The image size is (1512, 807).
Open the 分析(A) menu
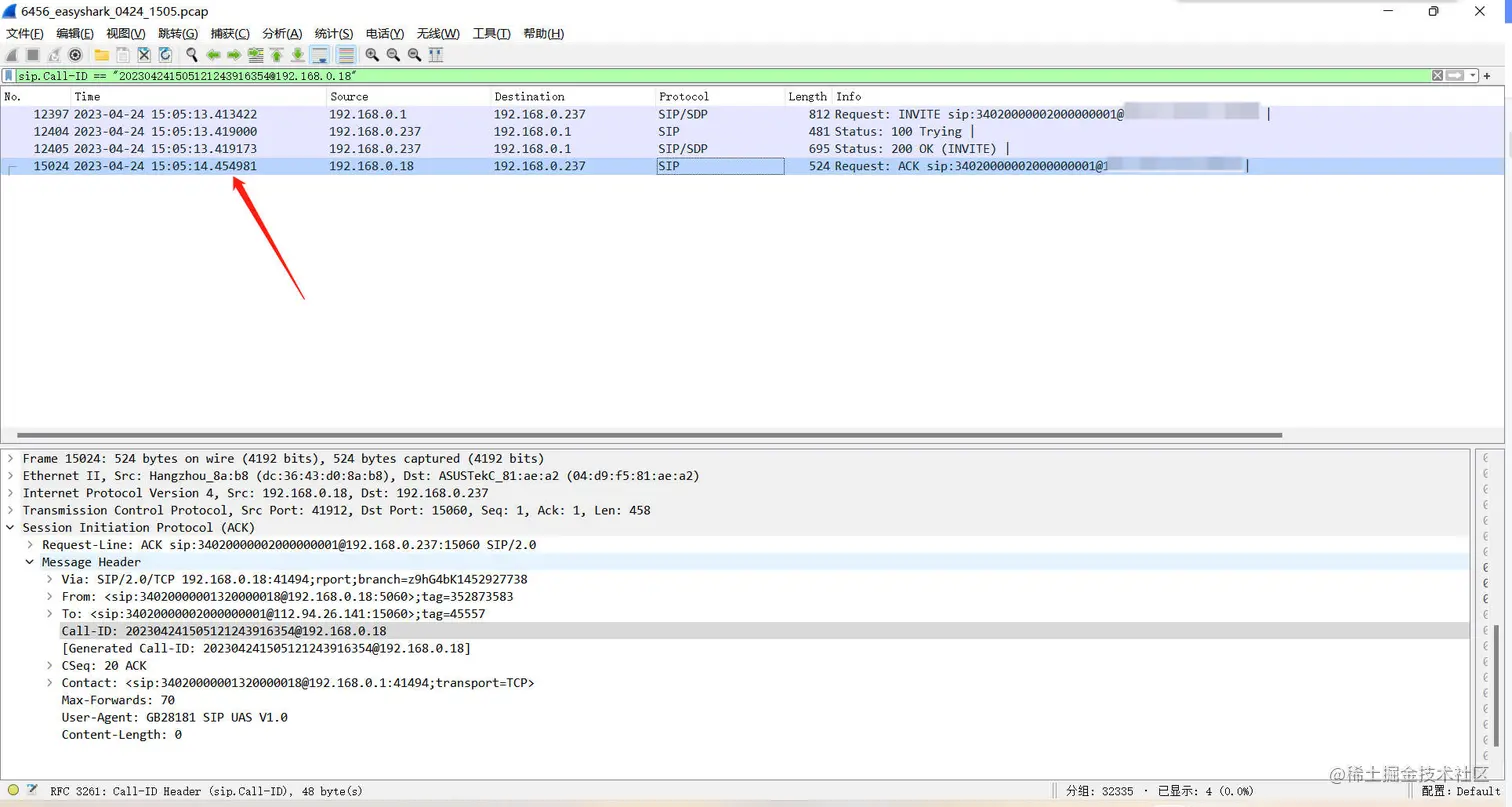tap(282, 34)
